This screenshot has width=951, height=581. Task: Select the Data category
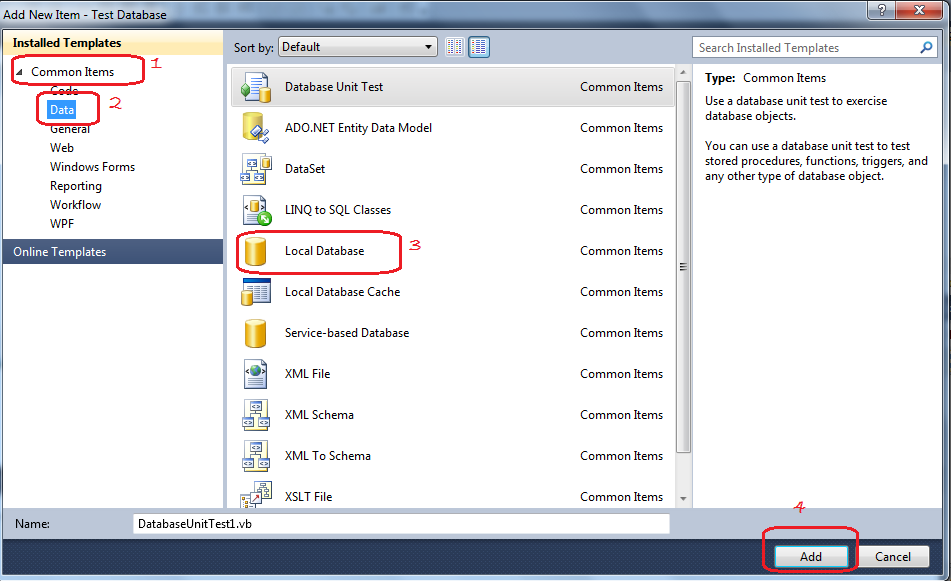62,110
